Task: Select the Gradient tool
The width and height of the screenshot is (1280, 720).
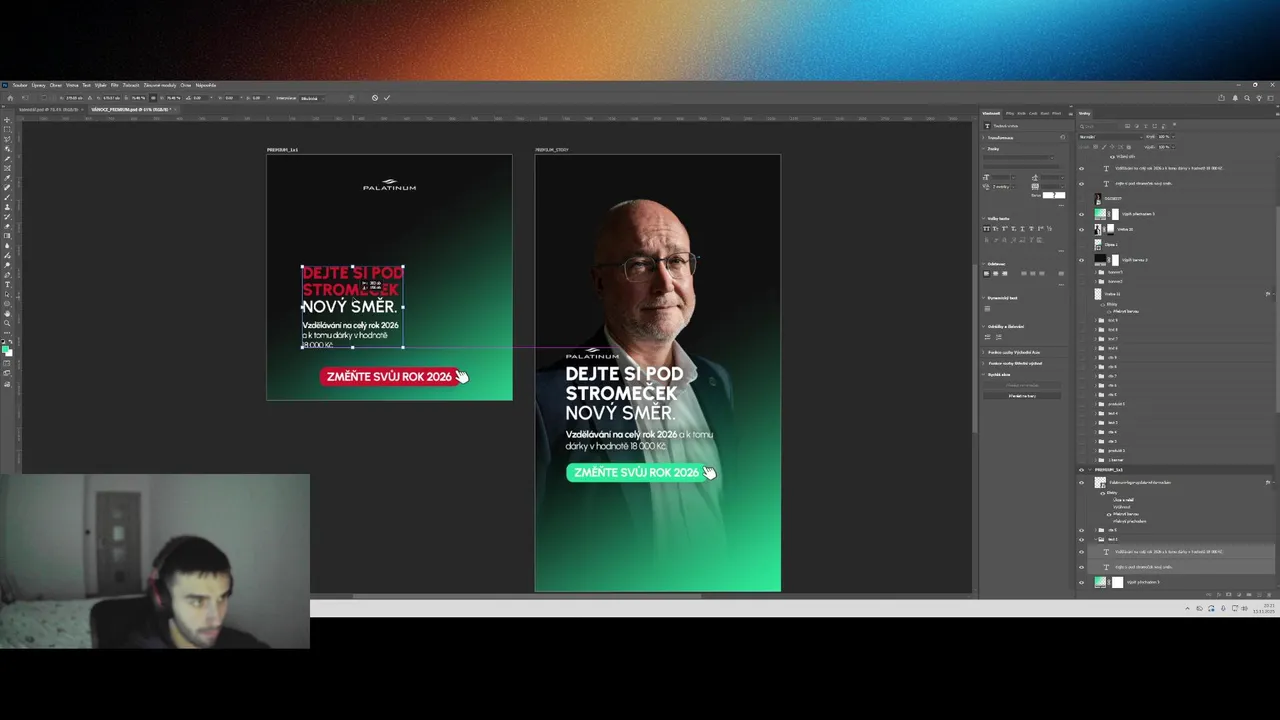Action: (x=7, y=236)
